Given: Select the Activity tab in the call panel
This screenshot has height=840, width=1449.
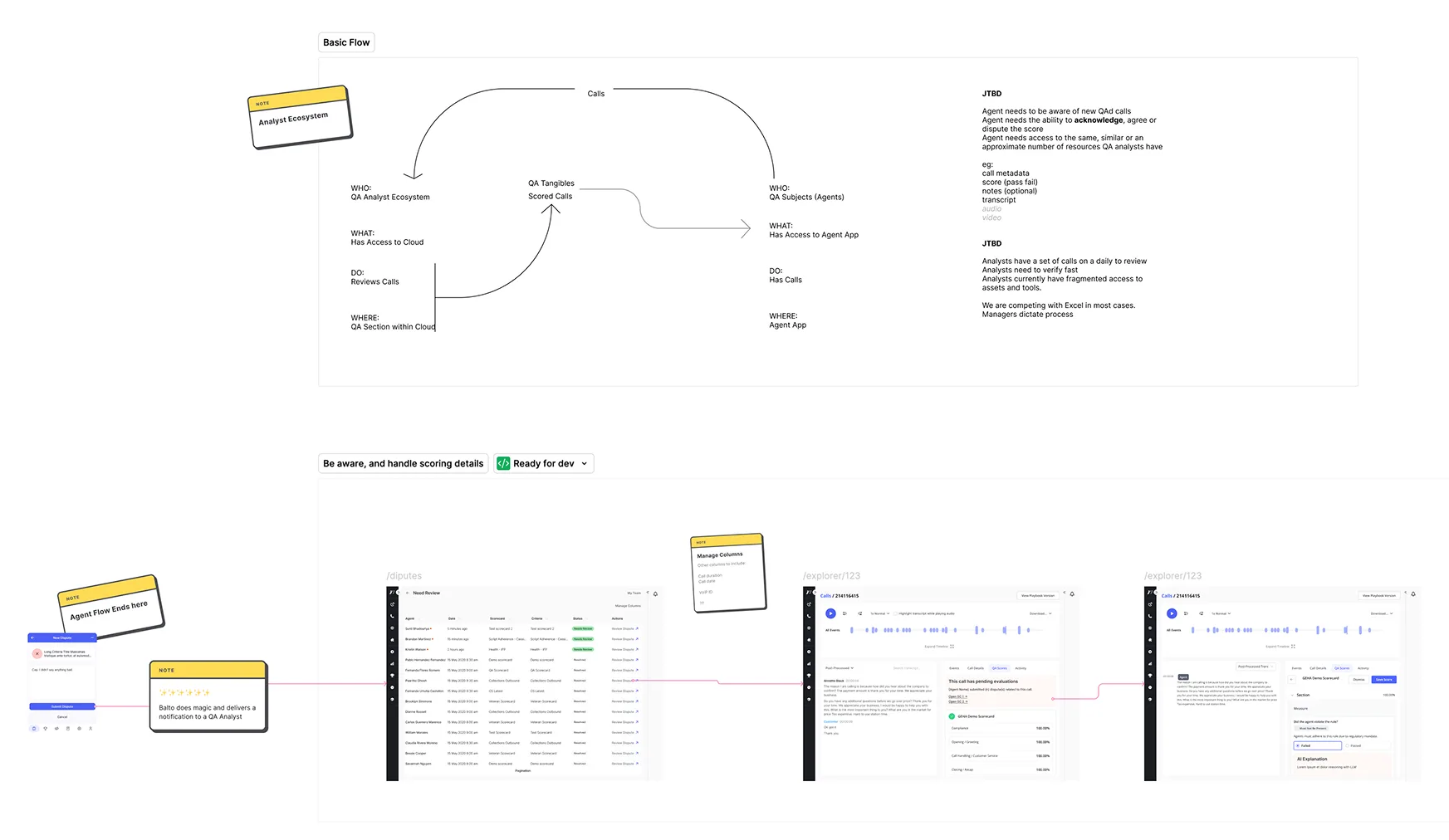Looking at the screenshot, I should tap(1021, 668).
